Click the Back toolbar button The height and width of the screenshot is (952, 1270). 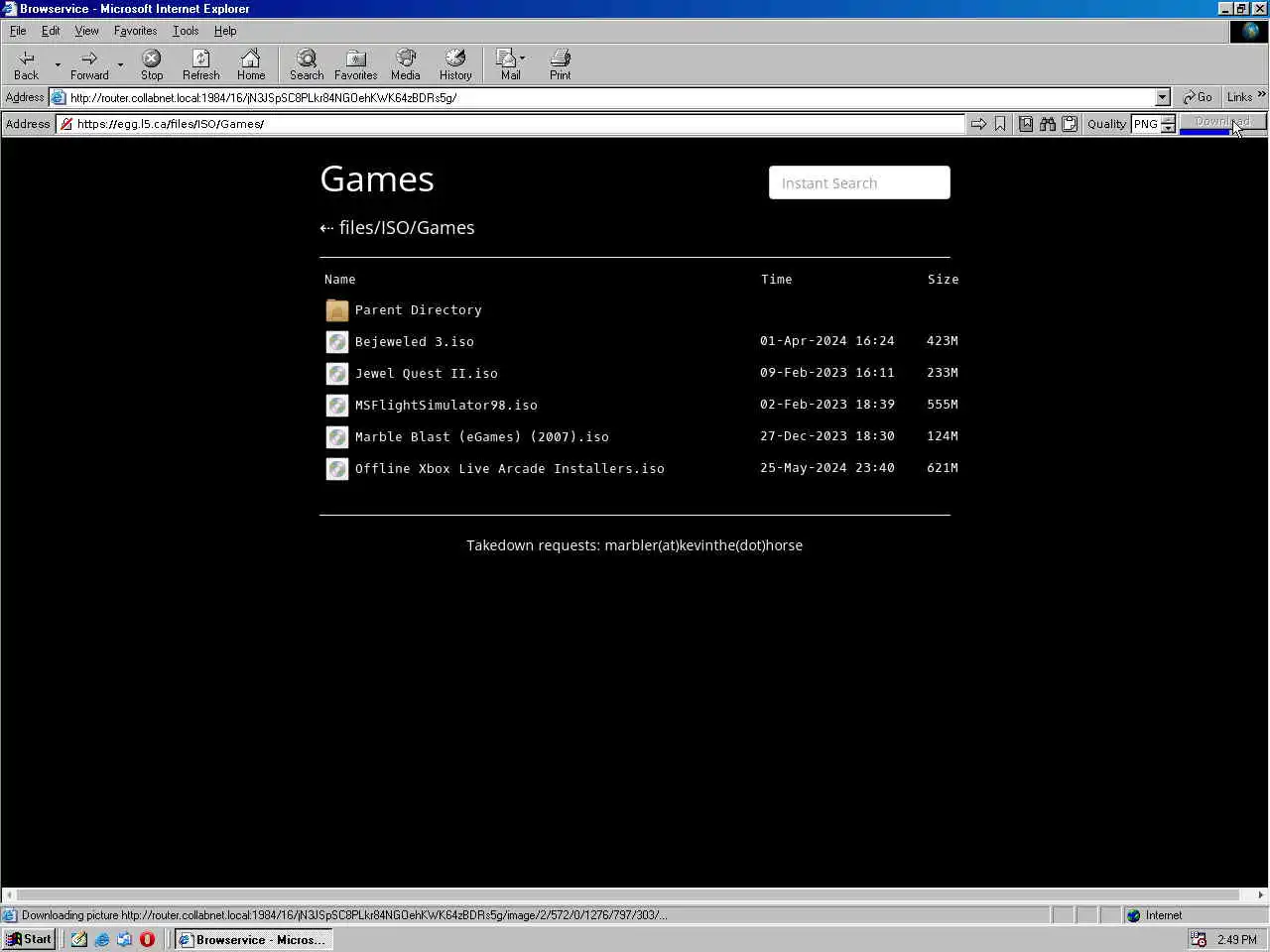27,64
